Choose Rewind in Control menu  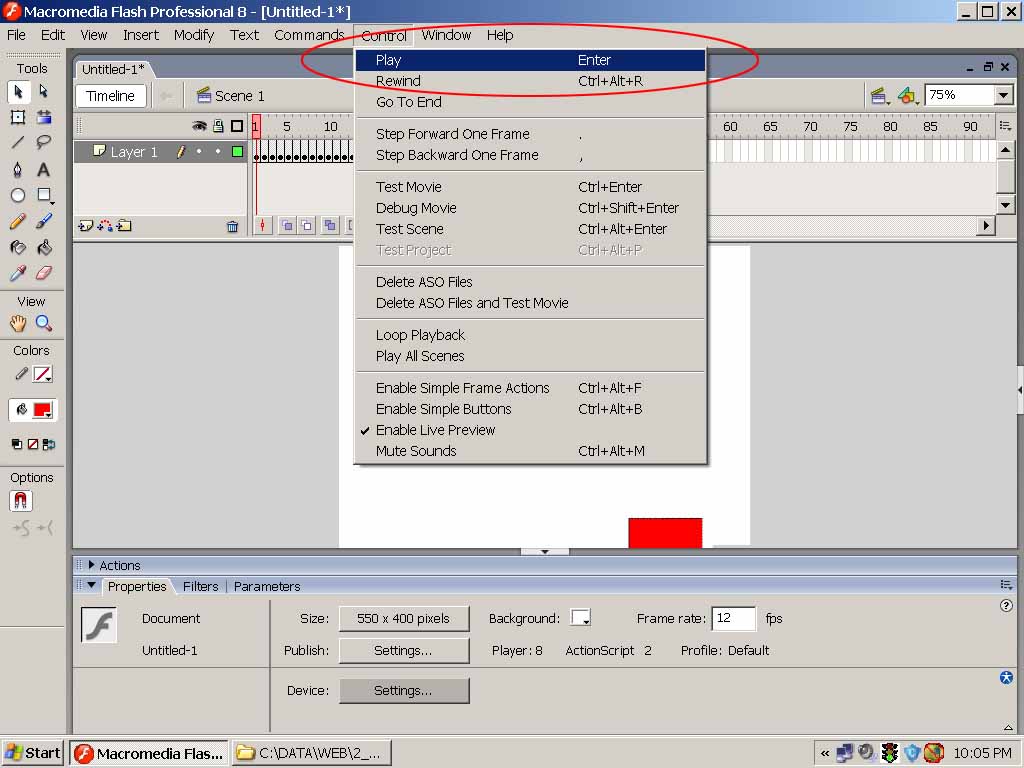click(x=530, y=81)
